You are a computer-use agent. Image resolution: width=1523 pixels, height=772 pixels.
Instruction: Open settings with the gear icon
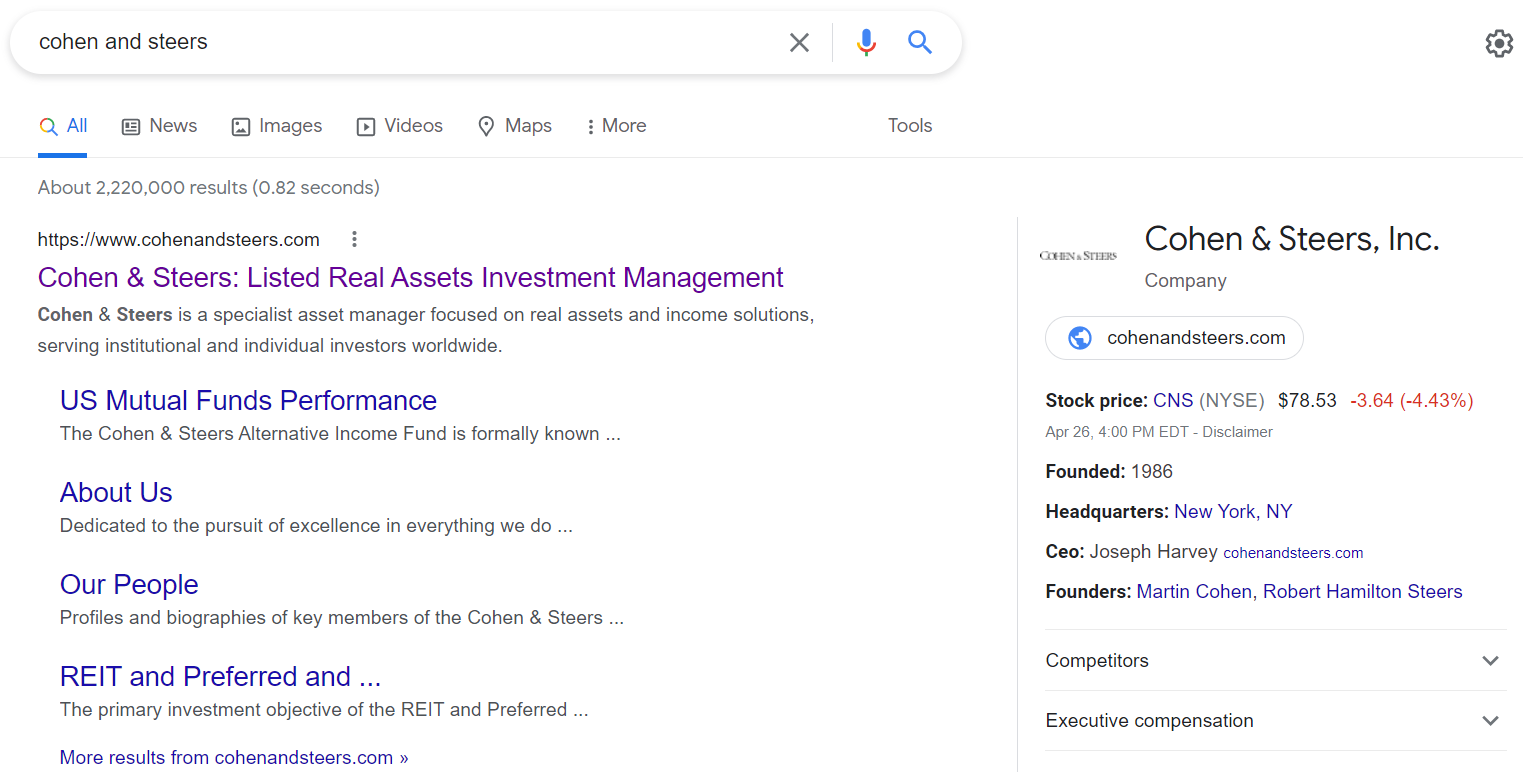click(x=1499, y=43)
